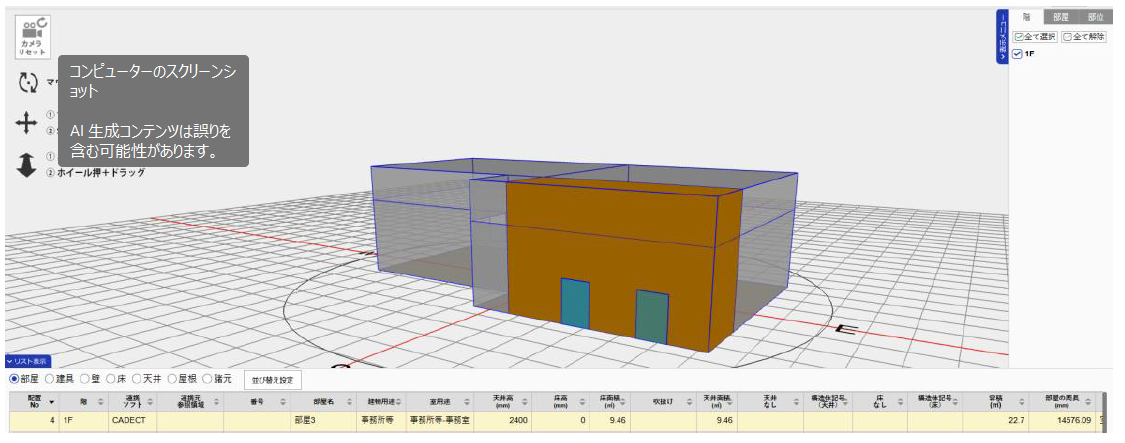
Task: Click the カメラリセット camera reset icon
Action: tap(32, 38)
